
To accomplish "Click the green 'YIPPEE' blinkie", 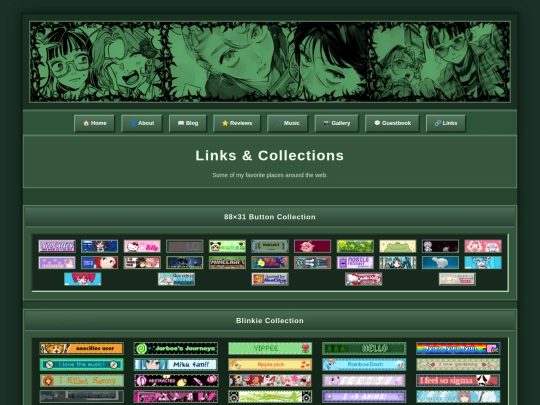I will [x=270, y=348].
